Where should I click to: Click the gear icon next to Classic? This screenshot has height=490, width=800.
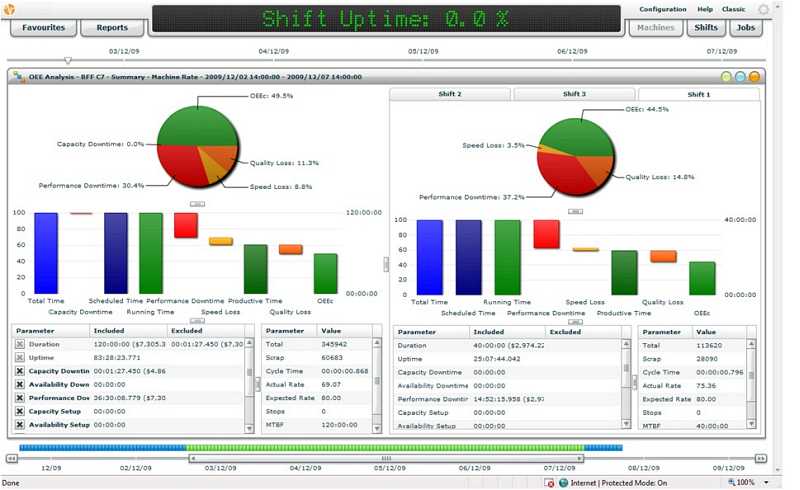coord(763,9)
